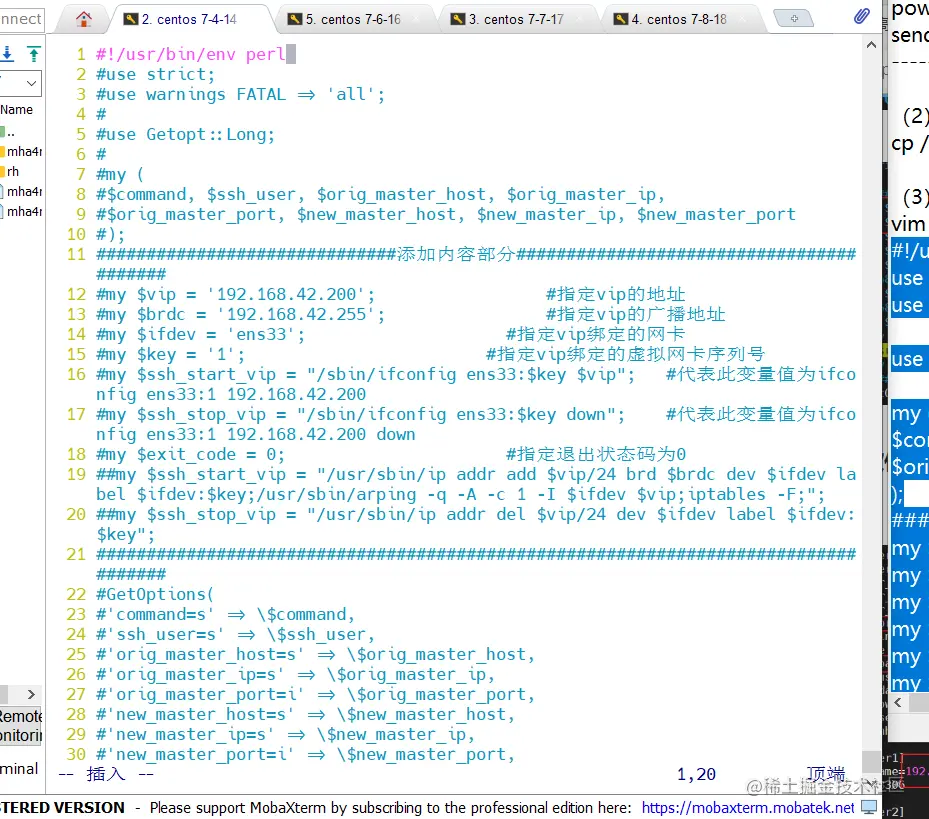Click the 'new_master_port=i' option line
The height and width of the screenshot is (819, 929).
tap(305, 754)
